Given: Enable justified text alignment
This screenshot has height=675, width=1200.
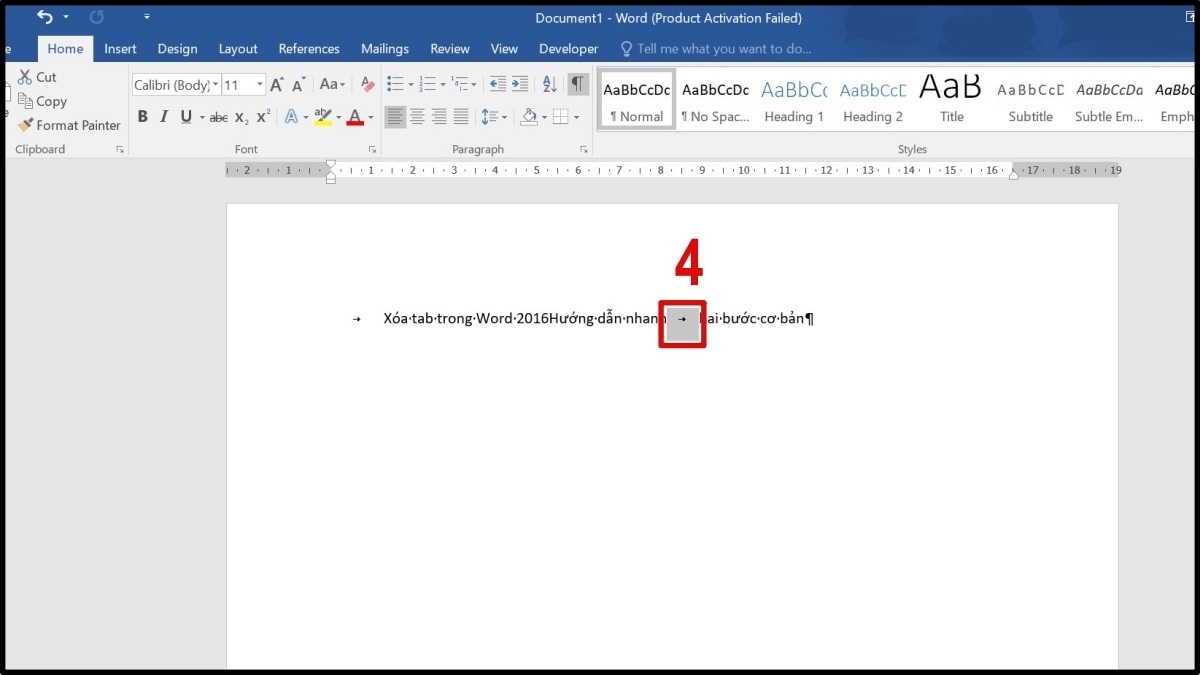Looking at the screenshot, I should [x=461, y=117].
